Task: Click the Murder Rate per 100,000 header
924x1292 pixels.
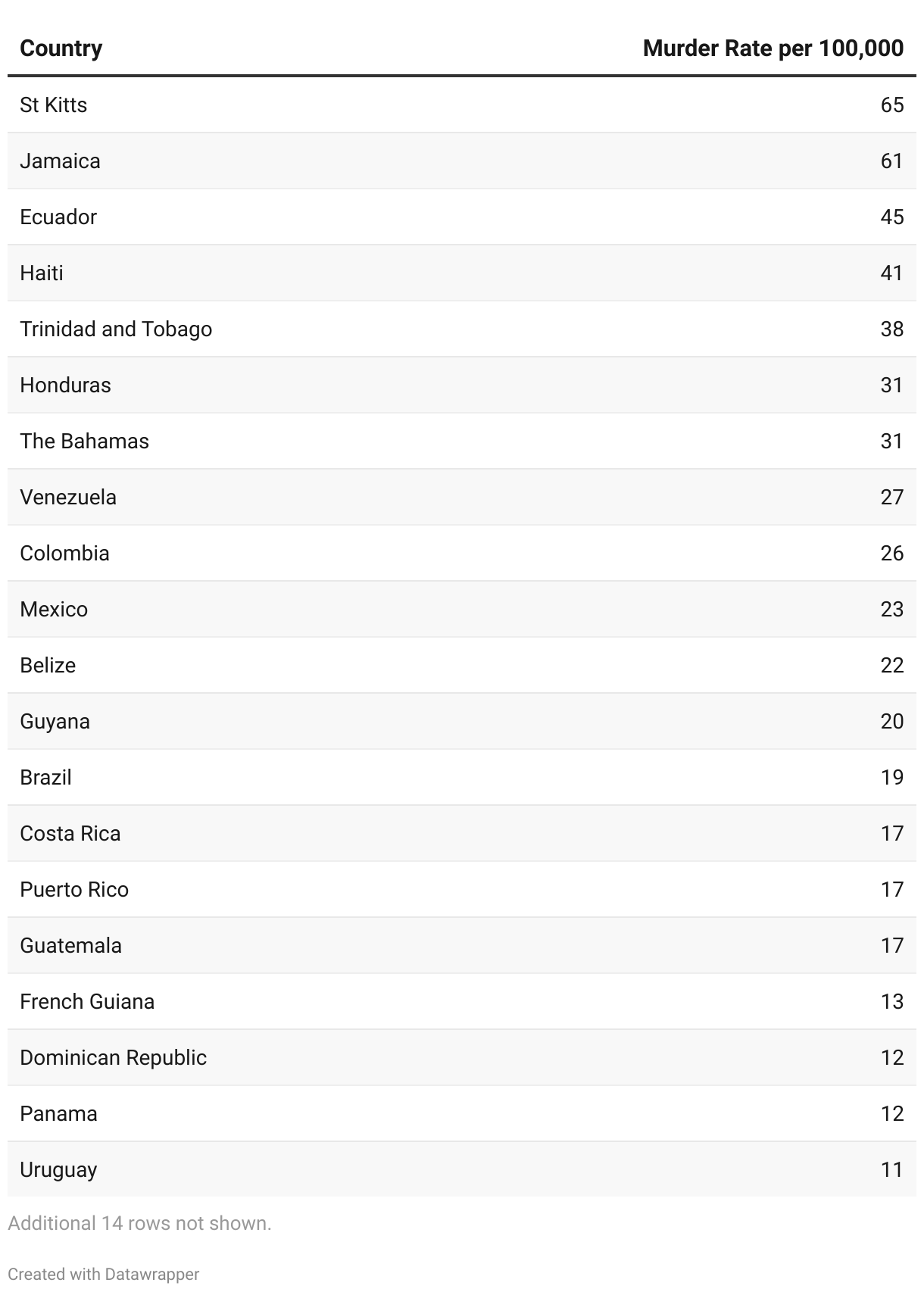Action: click(773, 48)
